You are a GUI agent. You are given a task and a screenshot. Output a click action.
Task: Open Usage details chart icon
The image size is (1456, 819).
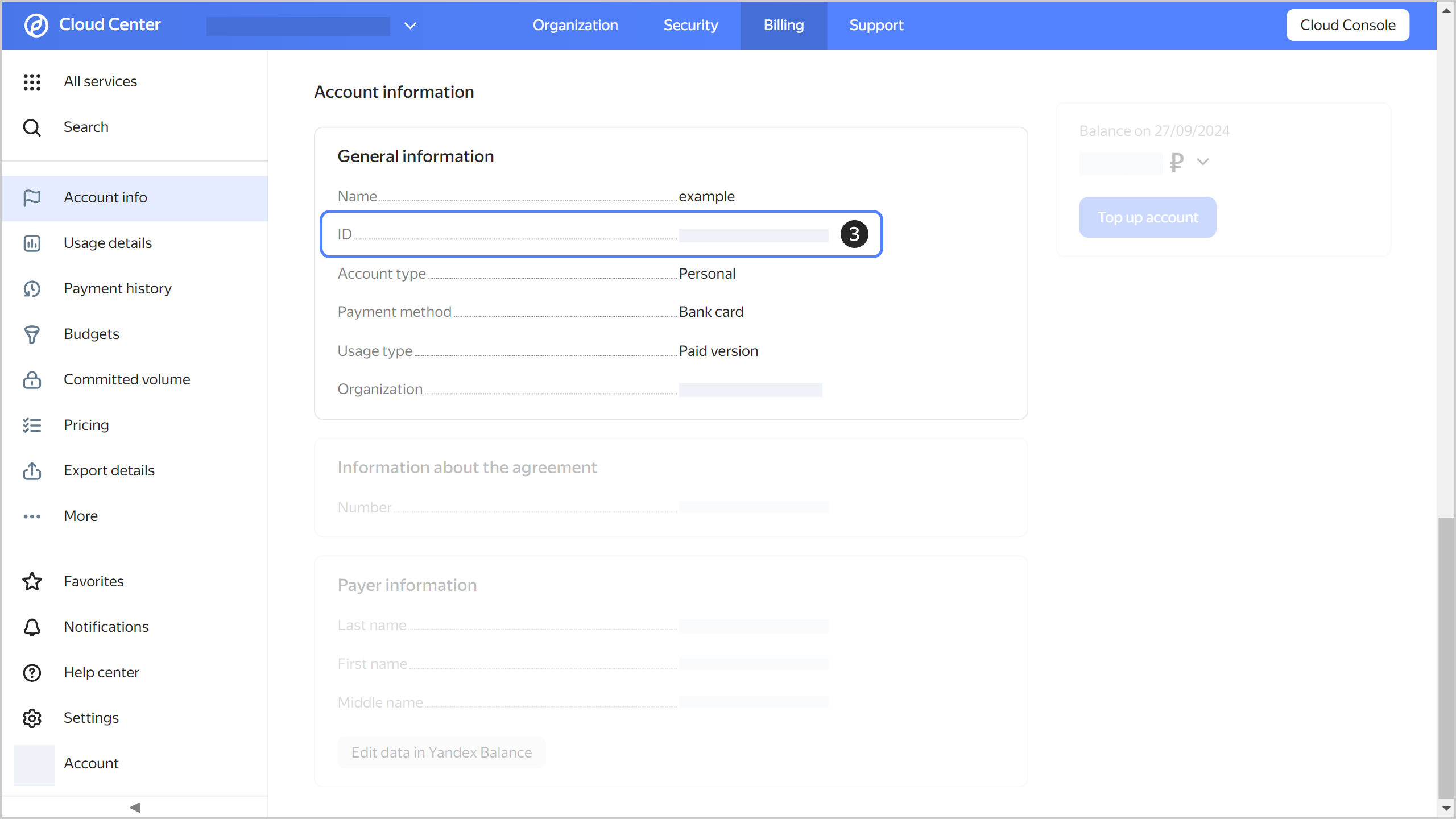click(x=32, y=243)
